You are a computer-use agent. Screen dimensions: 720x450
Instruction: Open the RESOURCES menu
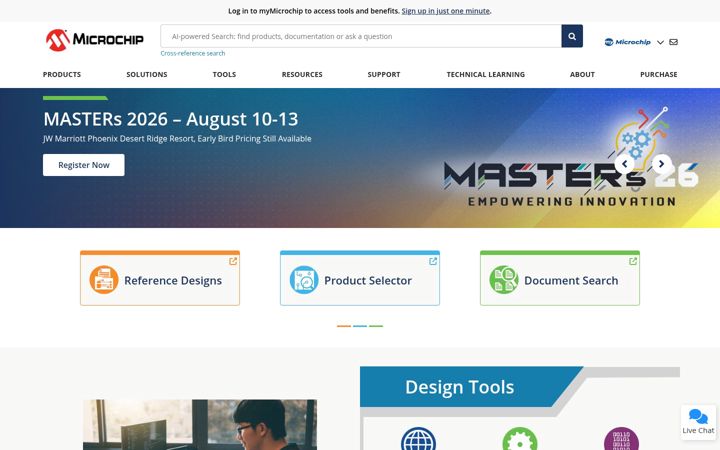(302, 74)
